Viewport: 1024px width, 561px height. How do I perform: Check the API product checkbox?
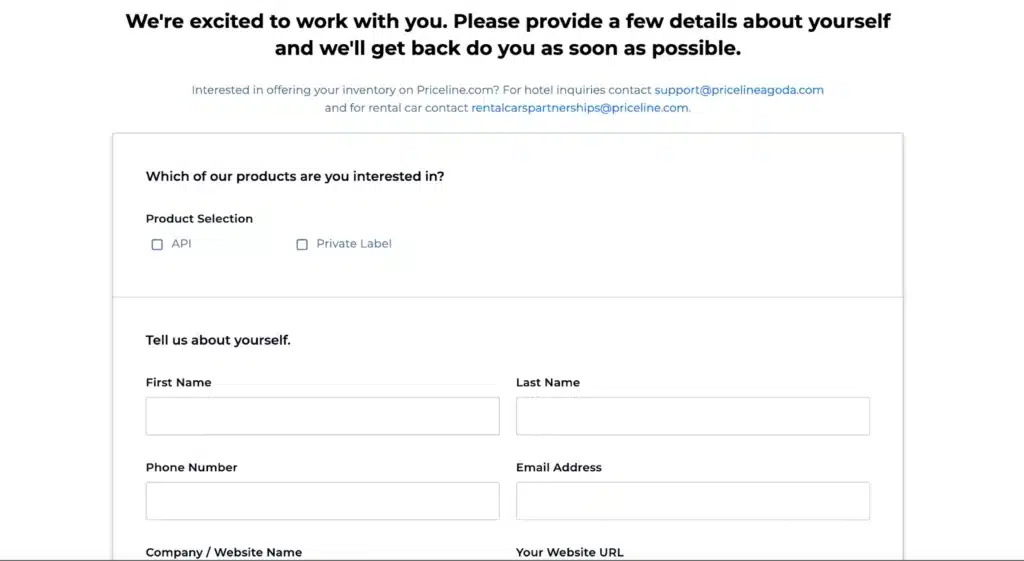tap(157, 244)
